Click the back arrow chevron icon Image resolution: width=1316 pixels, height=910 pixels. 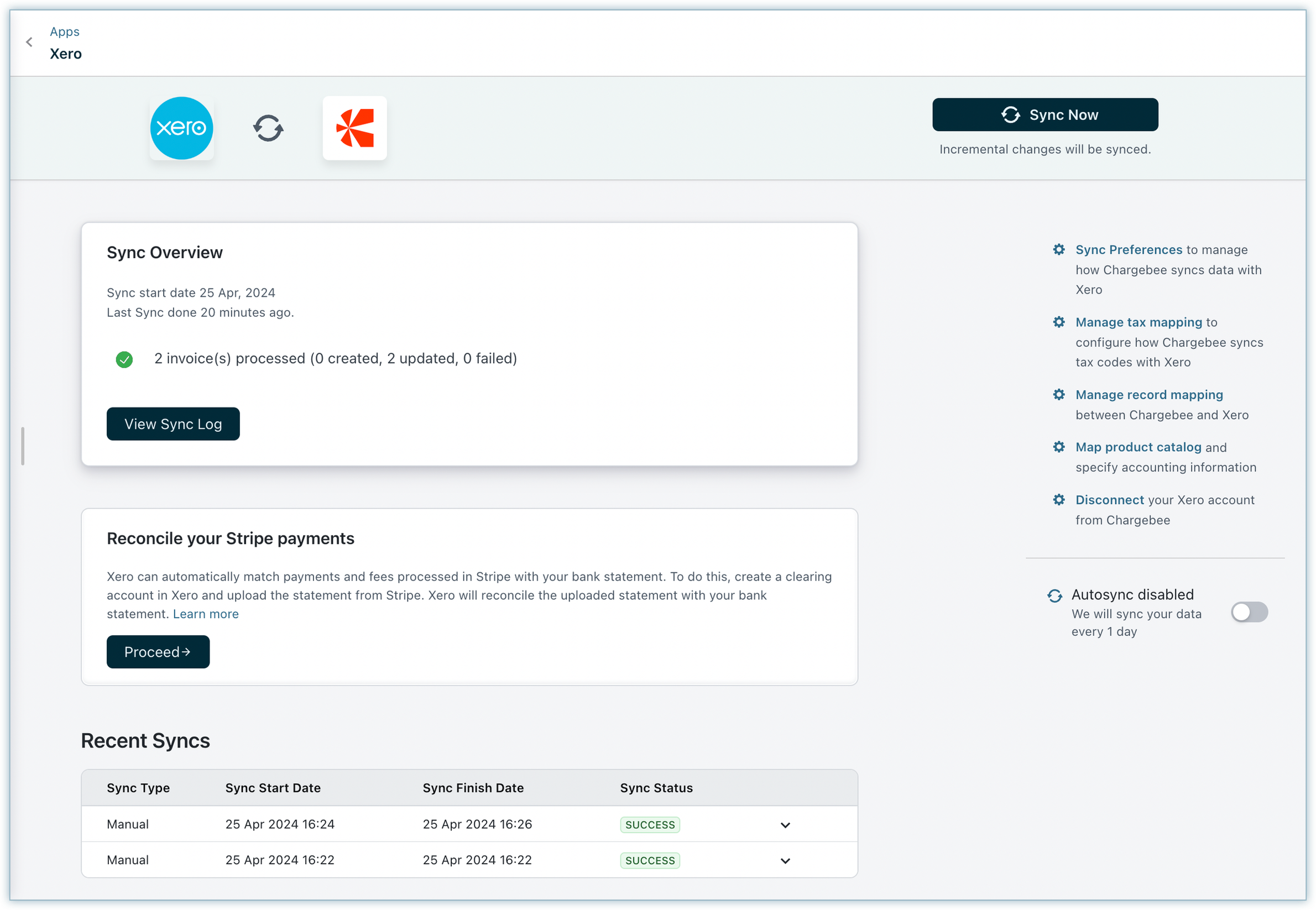pos(29,42)
